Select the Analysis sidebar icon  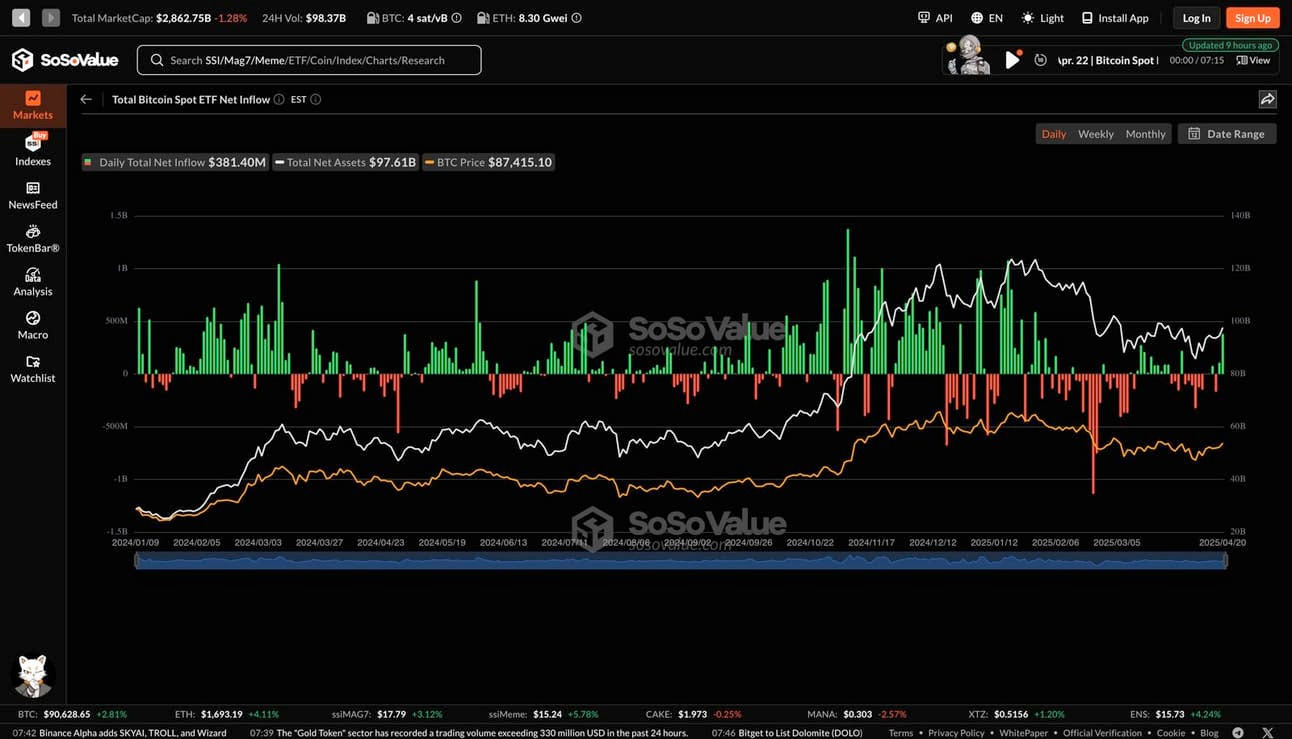click(x=33, y=282)
